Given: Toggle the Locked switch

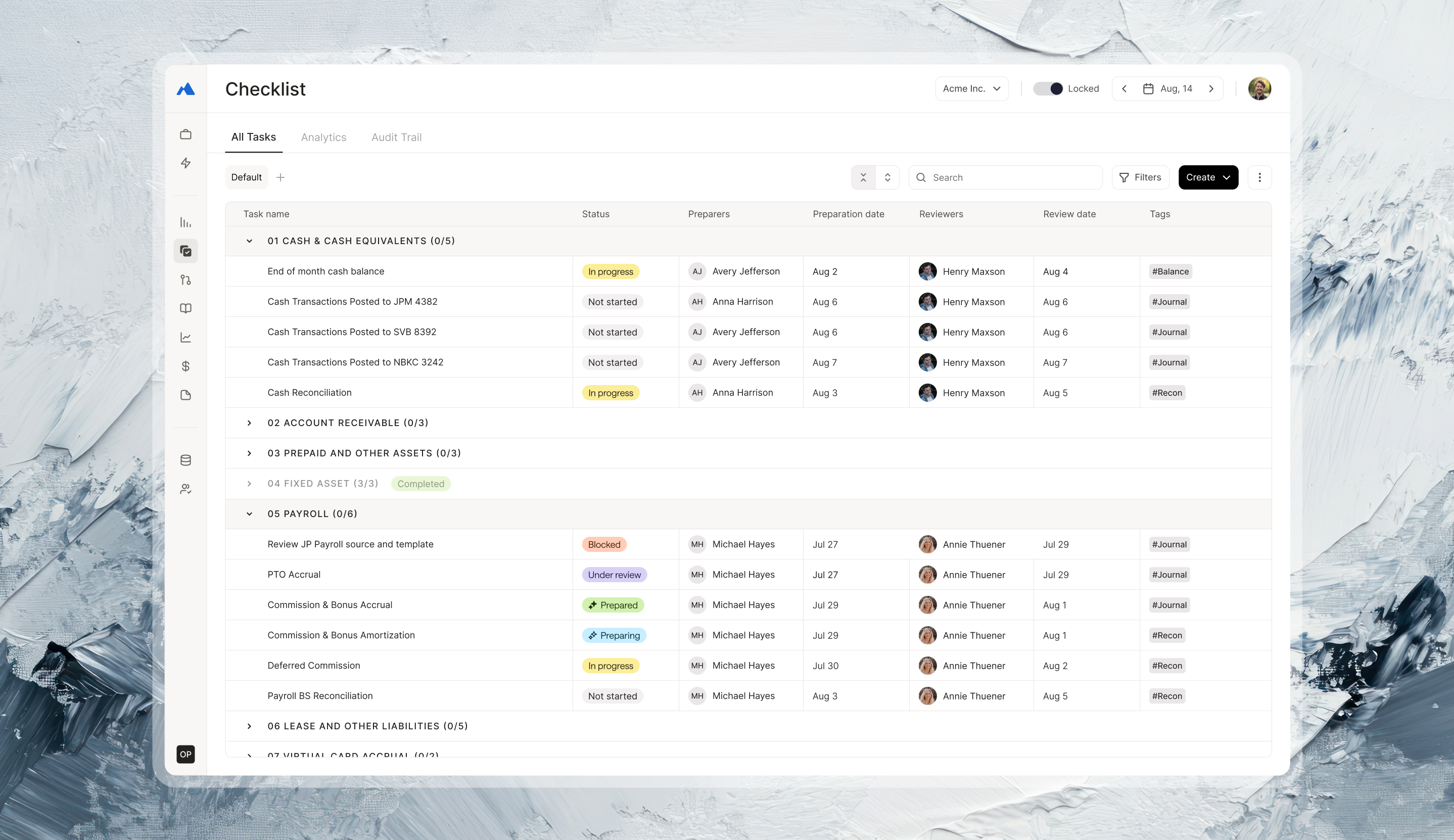Looking at the screenshot, I should [x=1047, y=89].
